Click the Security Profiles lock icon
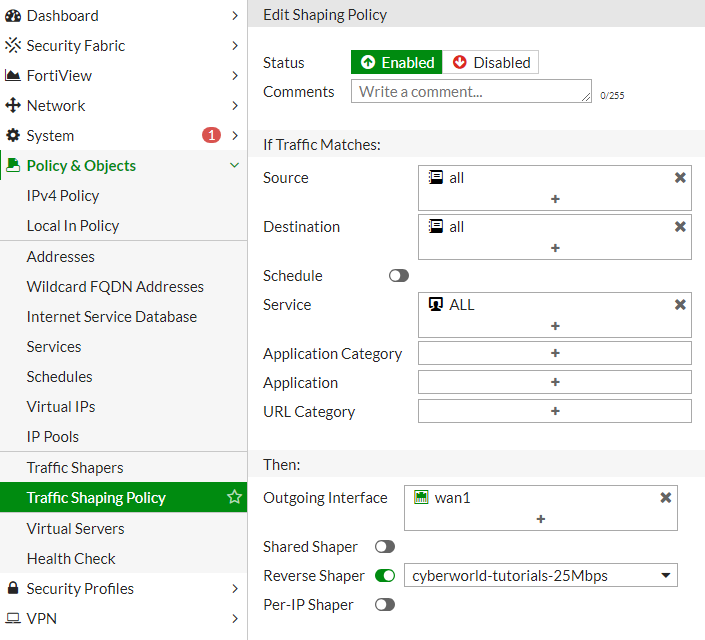The width and height of the screenshot is (705, 640). [13, 588]
